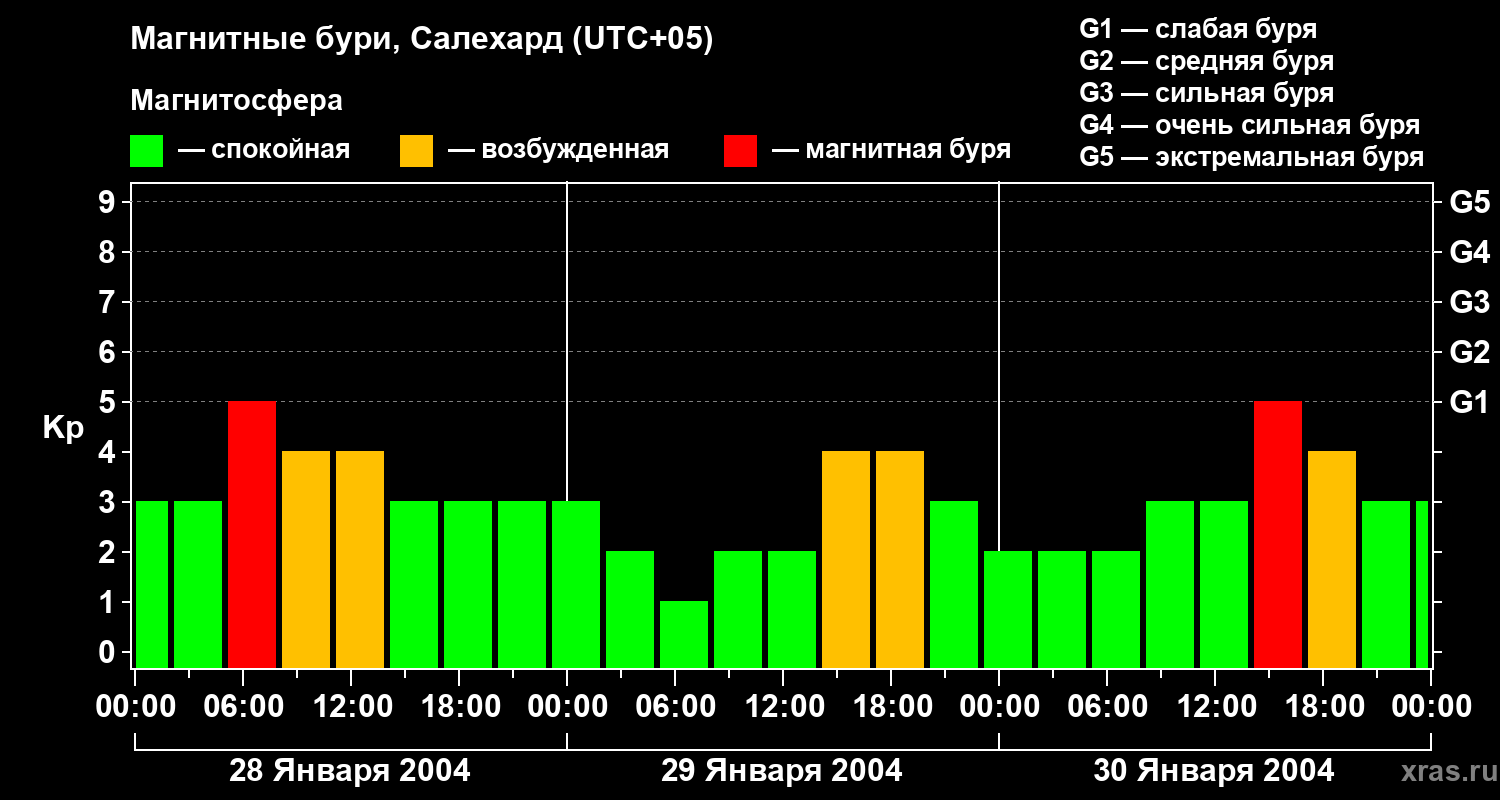Click the 18:00 time label under 29 January
The width and height of the screenshot is (1500, 800).
click(x=891, y=707)
